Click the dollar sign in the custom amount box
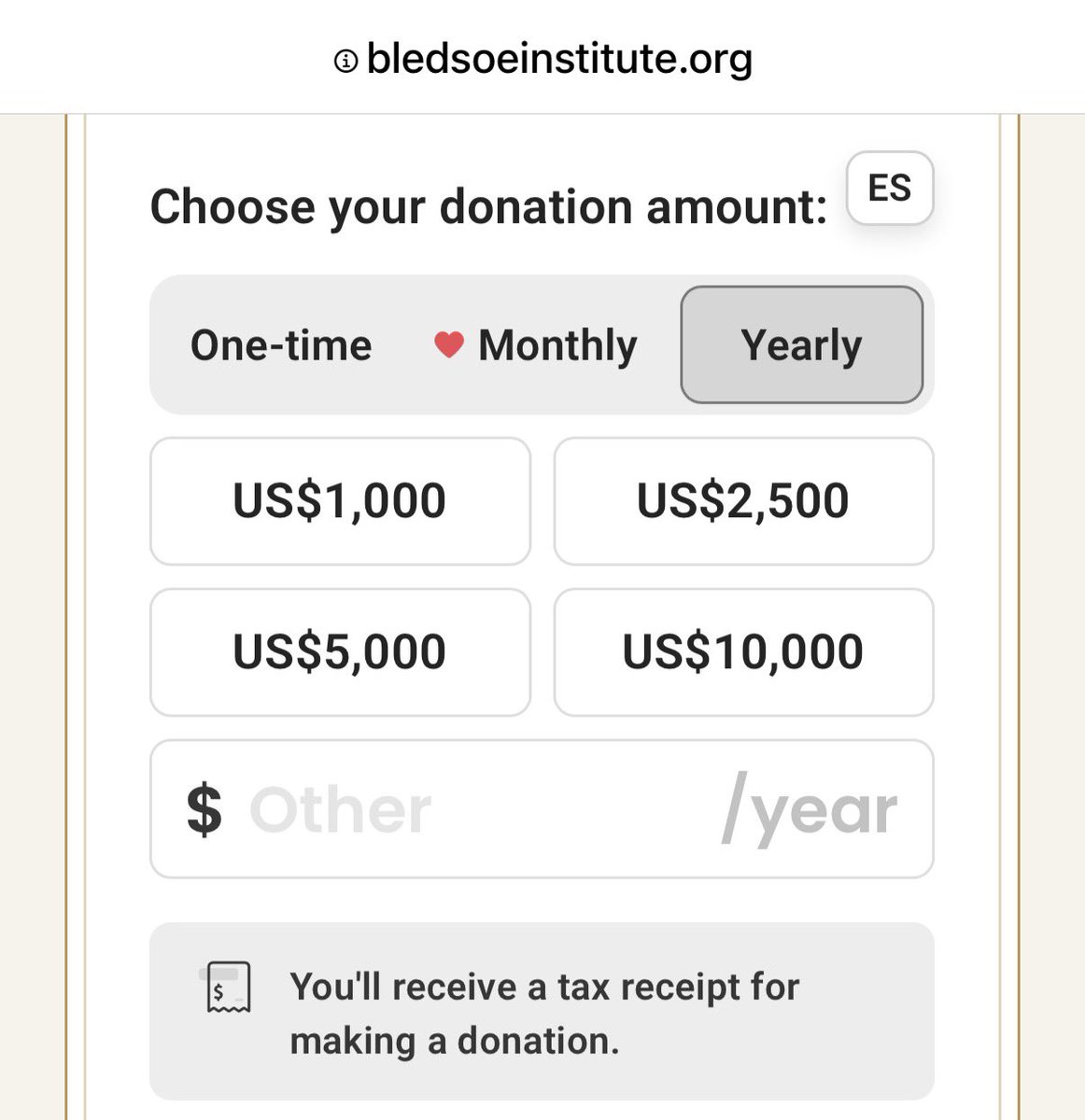Image resolution: width=1085 pixels, height=1120 pixels. click(x=204, y=810)
